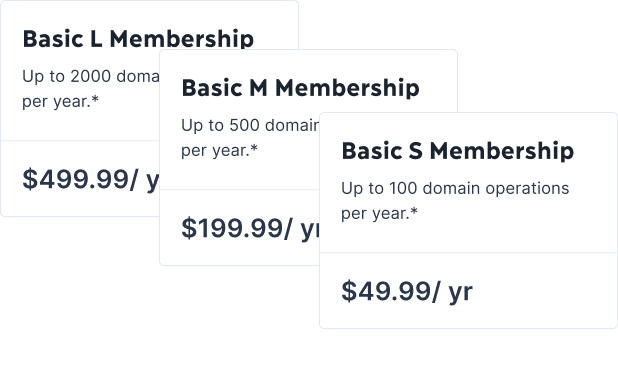Click the $199.99/ yr price
This screenshot has height=387, width=618.
click(x=250, y=228)
